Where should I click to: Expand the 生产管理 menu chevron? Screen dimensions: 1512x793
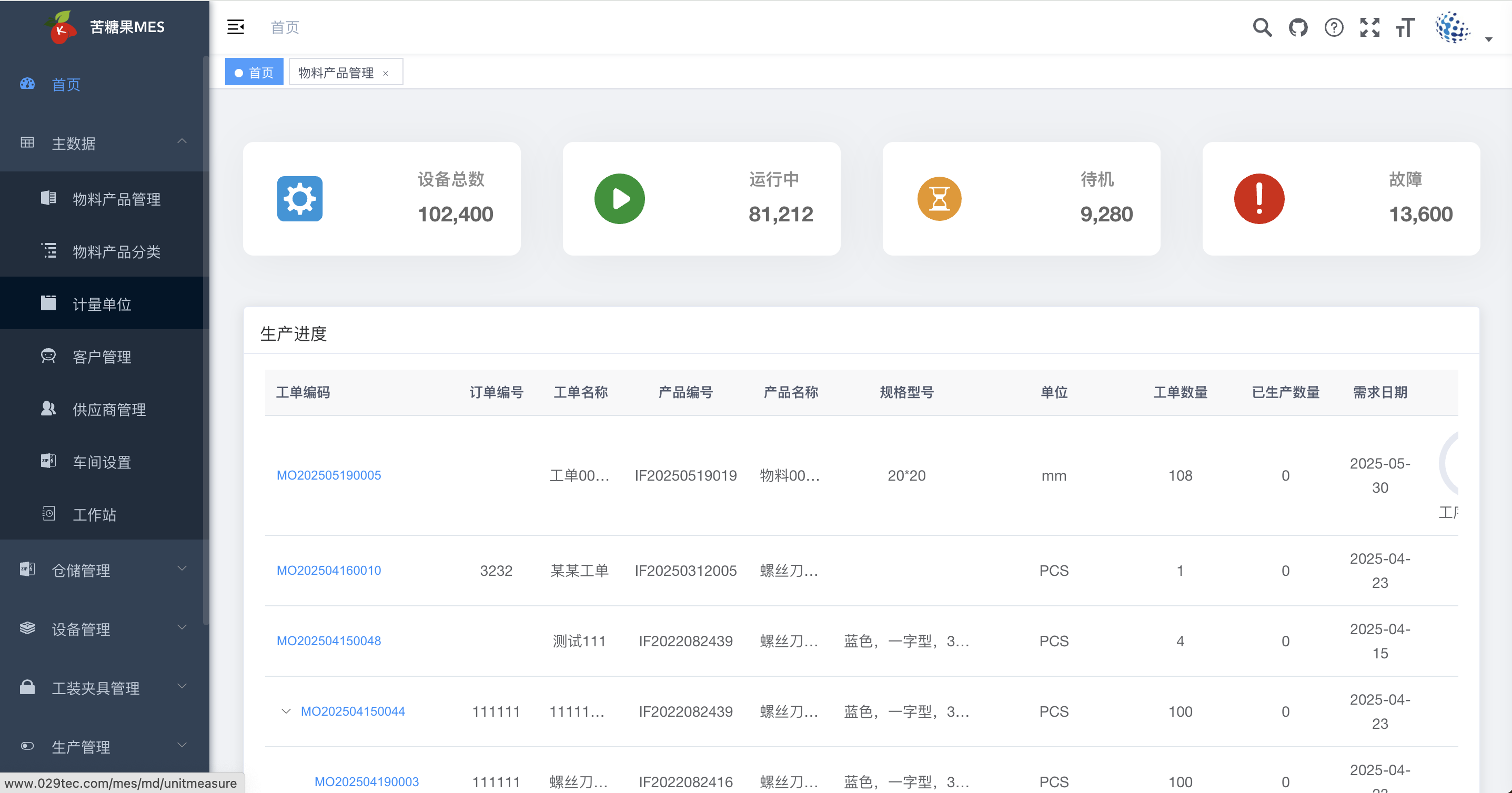tap(182, 746)
